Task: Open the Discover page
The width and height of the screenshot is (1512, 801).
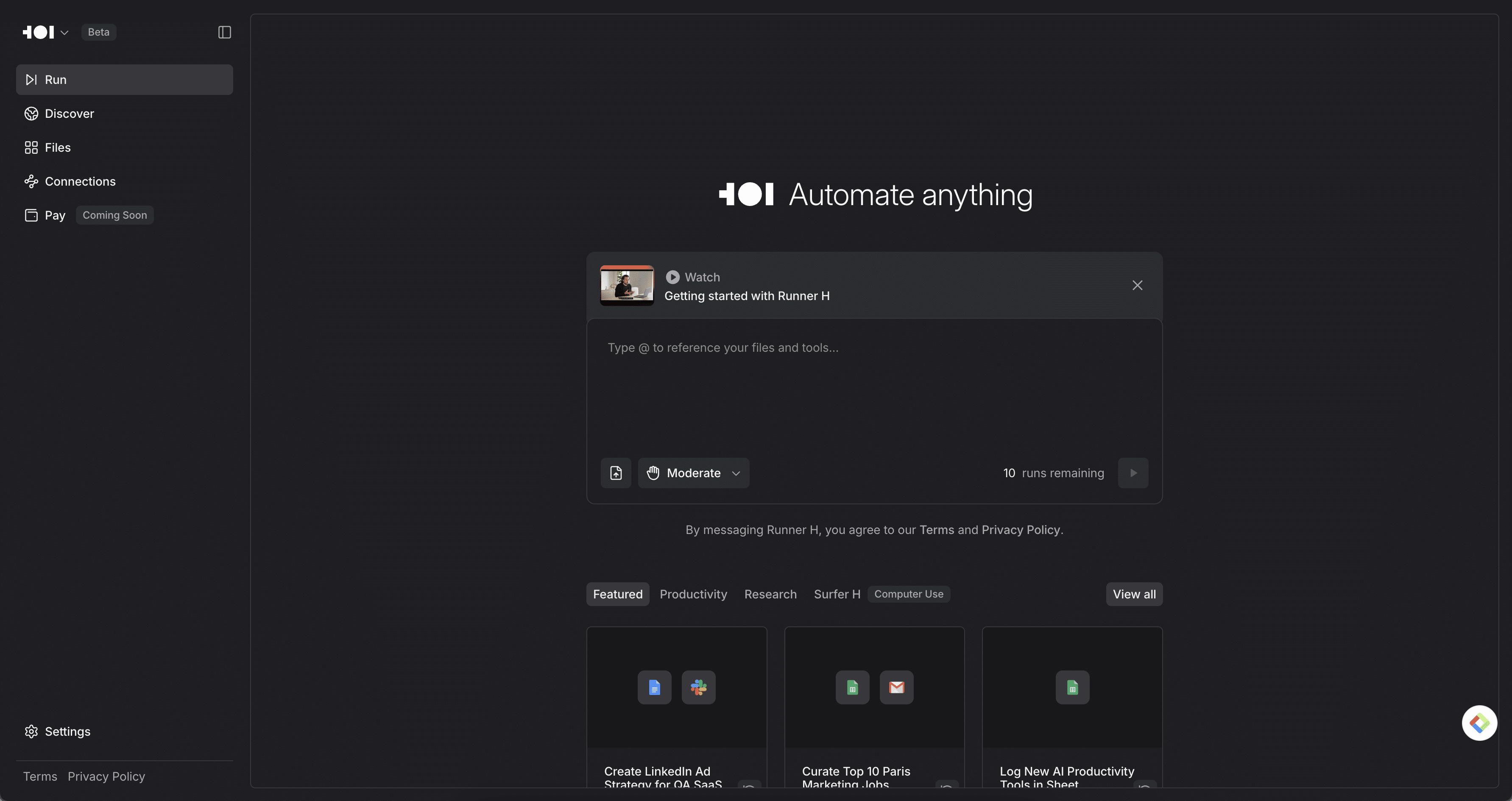Action: coord(69,114)
